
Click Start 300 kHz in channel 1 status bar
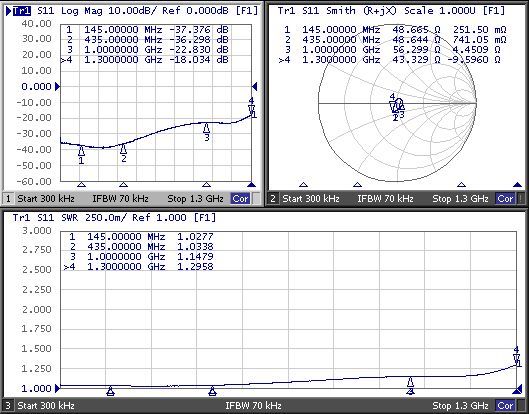click(x=46, y=199)
